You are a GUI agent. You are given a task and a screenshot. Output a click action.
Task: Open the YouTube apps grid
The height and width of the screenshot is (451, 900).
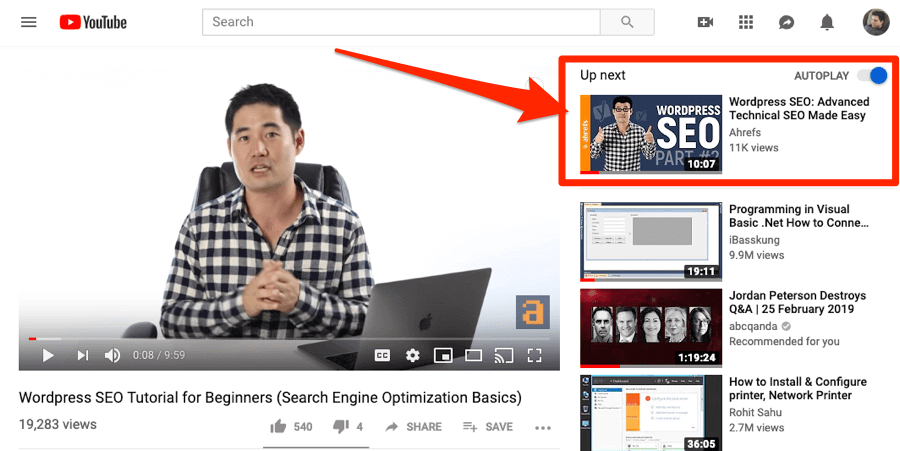[x=746, y=22]
